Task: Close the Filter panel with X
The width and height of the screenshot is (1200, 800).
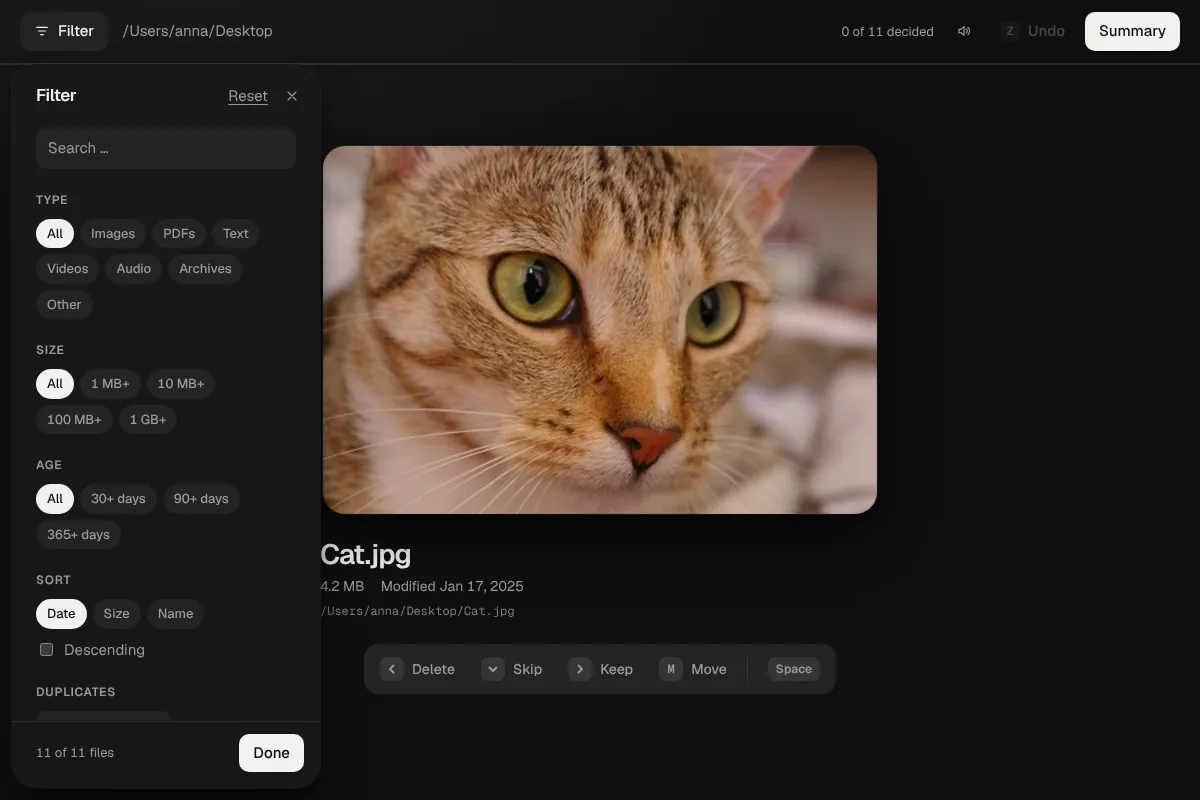Action: 292,96
